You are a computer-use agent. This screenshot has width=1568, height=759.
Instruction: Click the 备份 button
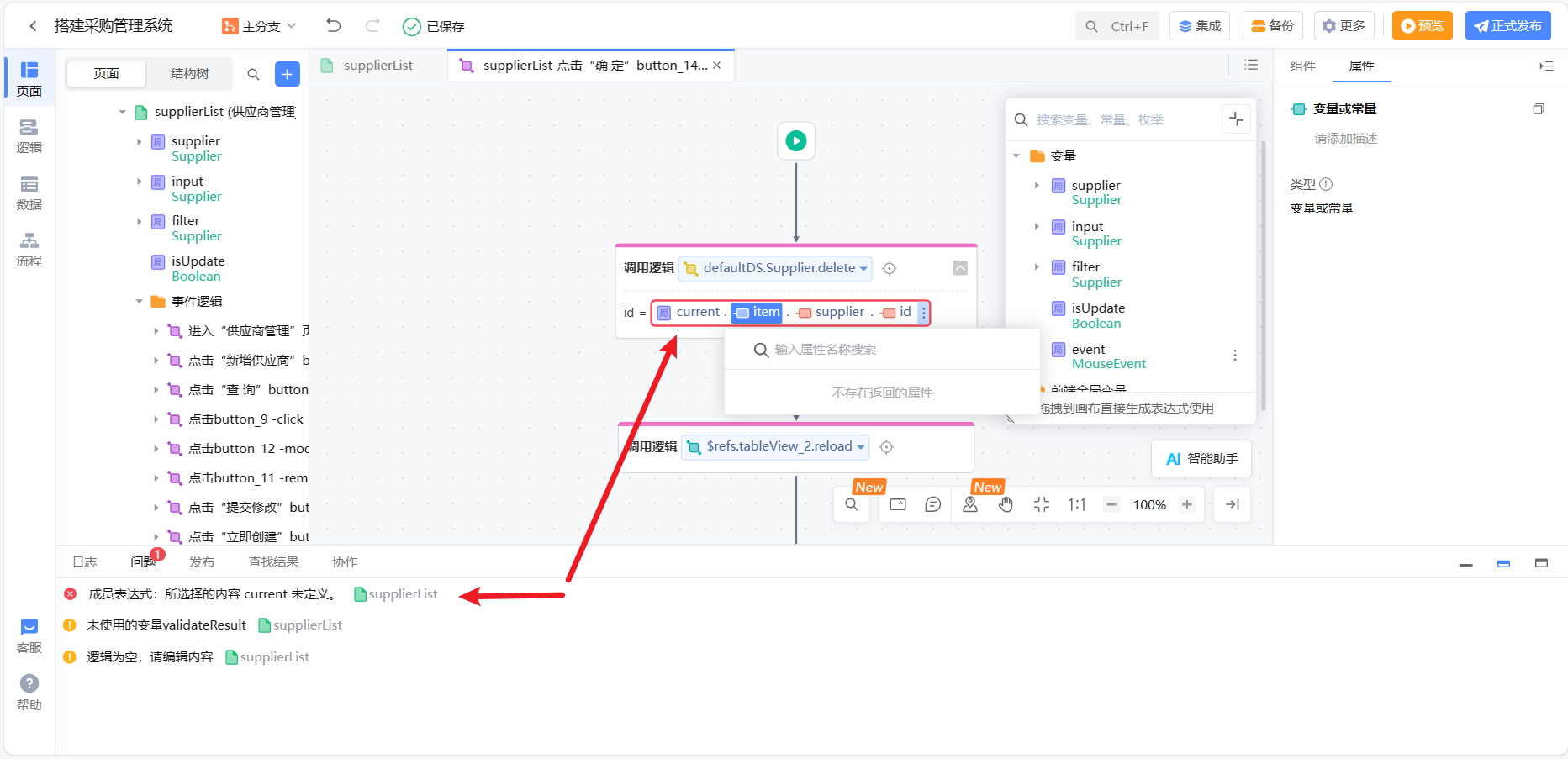tap(1273, 26)
